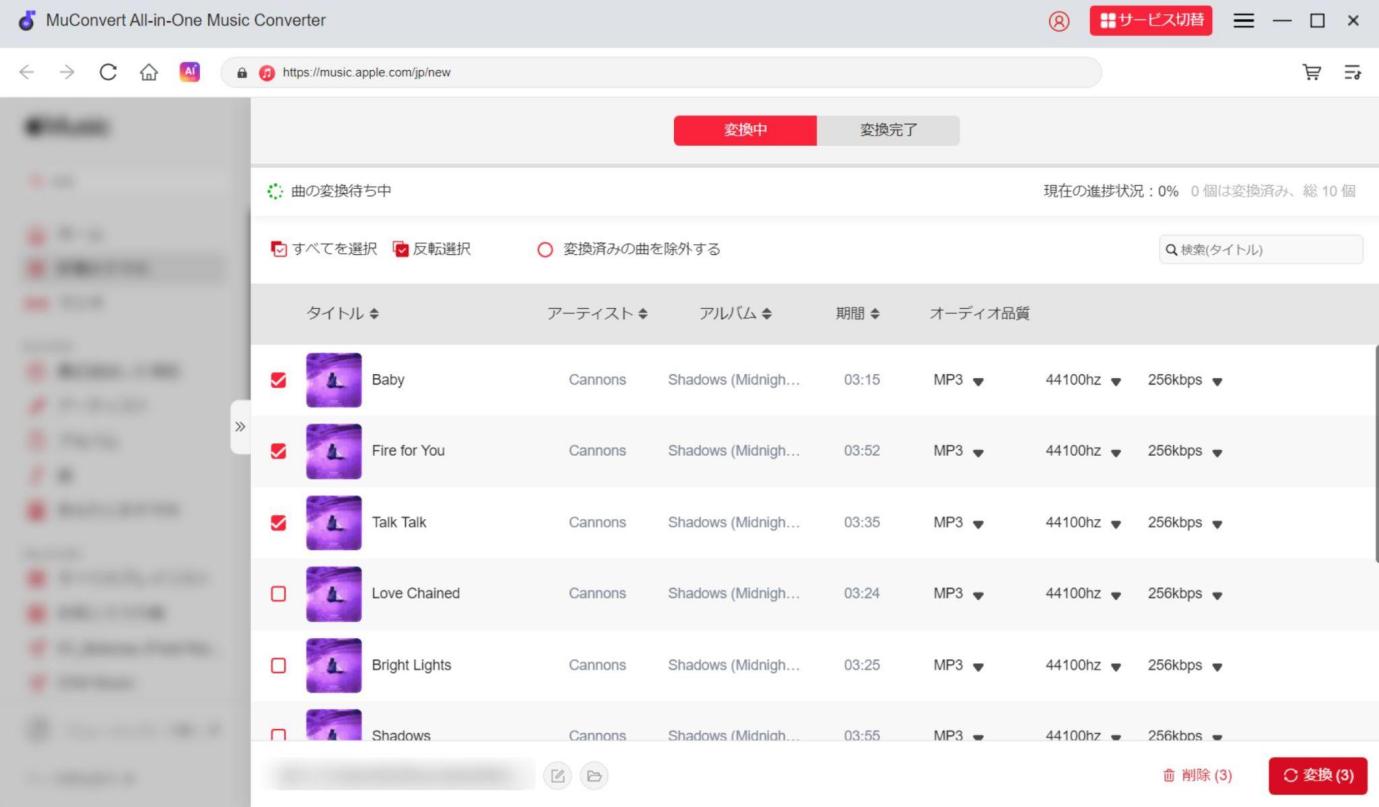Sort by タイトル column header
The width and height of the screenshot is (1379, 807).
(343, 314)
